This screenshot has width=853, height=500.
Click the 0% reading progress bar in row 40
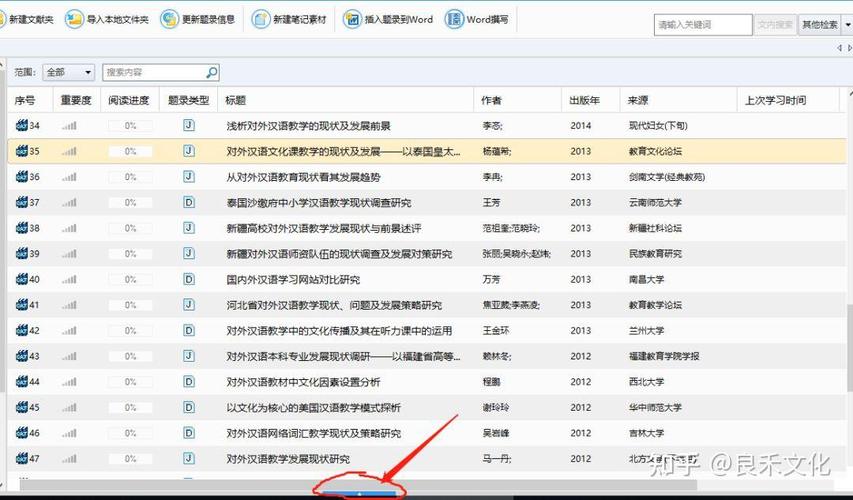click(x=130, y=279)
